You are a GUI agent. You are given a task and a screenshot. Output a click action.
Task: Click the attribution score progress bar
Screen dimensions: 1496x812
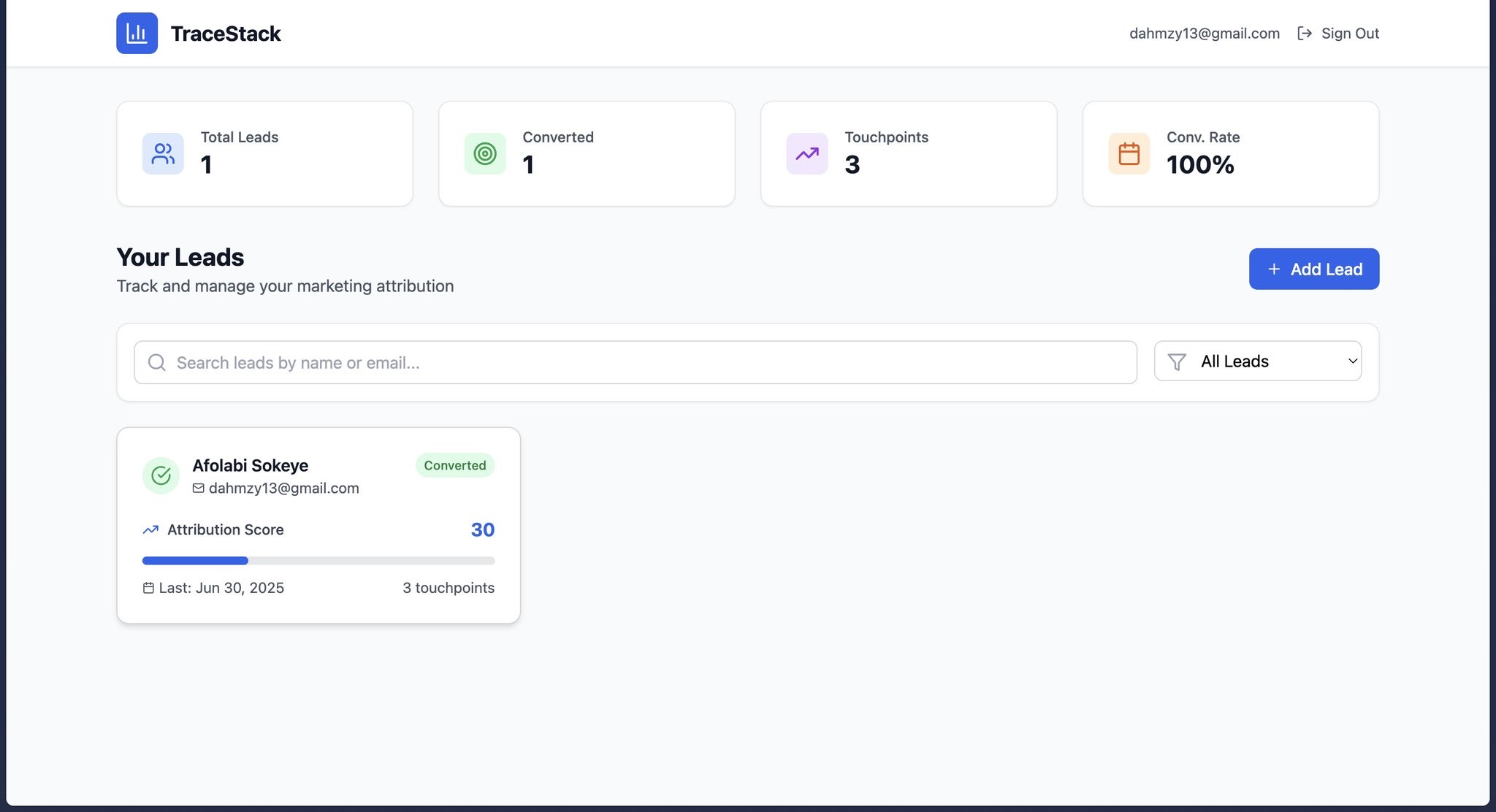[318, 561]
